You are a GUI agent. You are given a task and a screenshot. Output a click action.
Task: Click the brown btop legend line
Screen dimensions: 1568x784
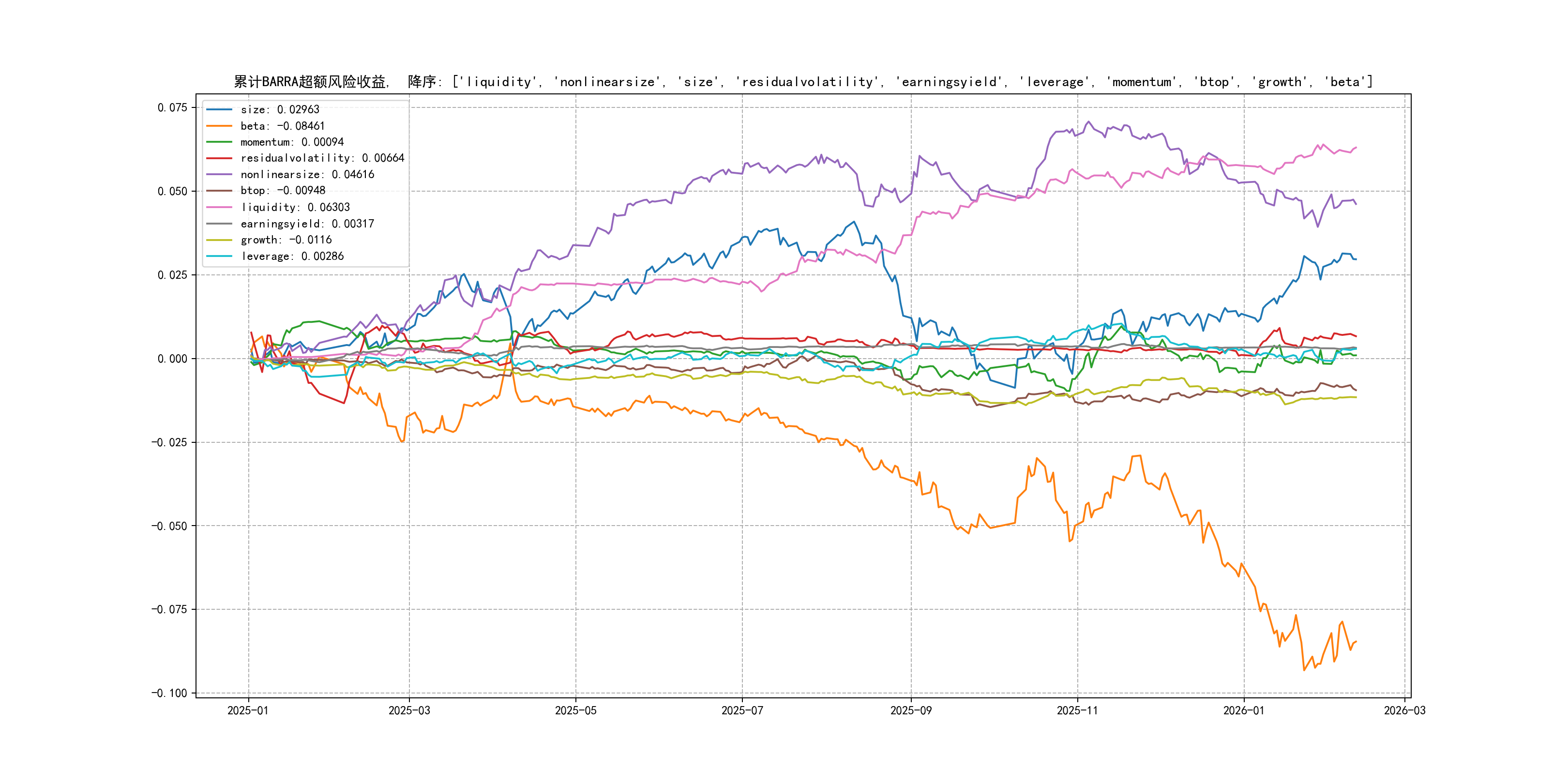click(219, 191)
